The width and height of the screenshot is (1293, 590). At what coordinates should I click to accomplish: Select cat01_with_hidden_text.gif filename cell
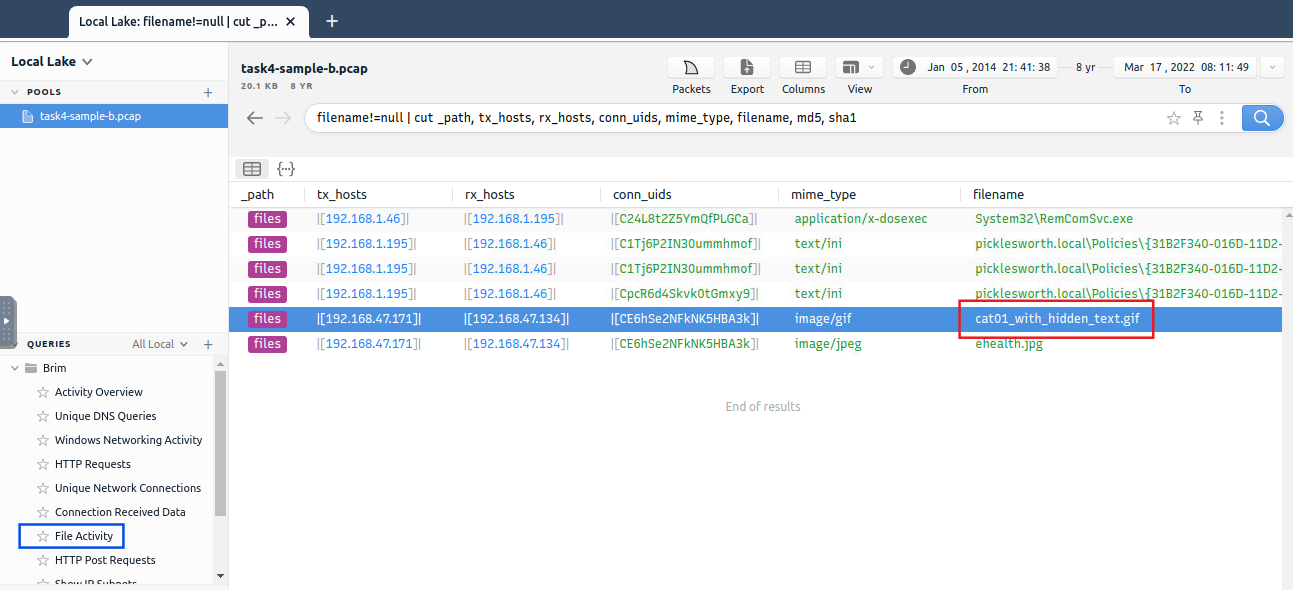point(1057,318)
